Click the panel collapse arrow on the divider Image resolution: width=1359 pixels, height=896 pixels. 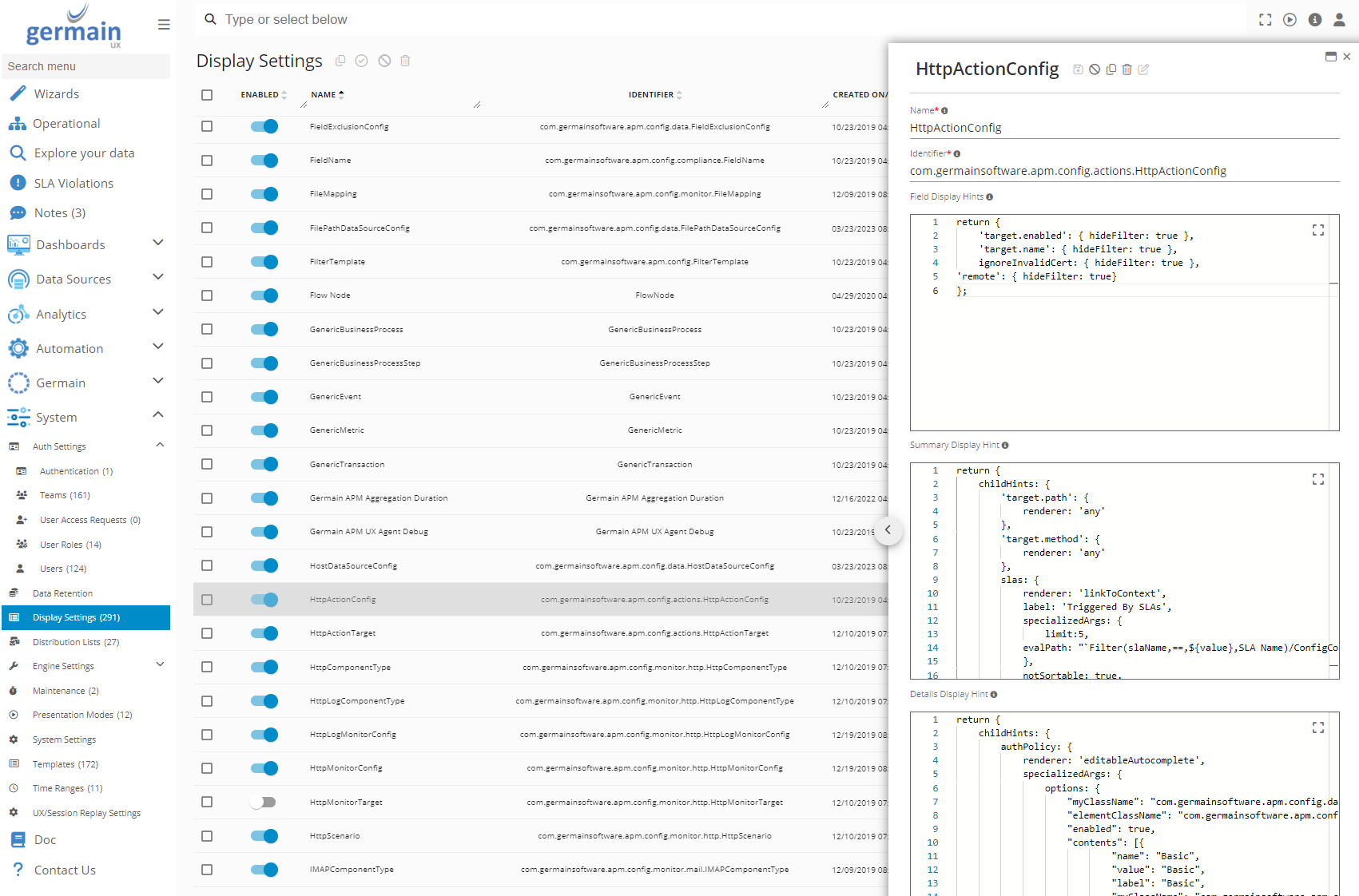coord(888,530)
